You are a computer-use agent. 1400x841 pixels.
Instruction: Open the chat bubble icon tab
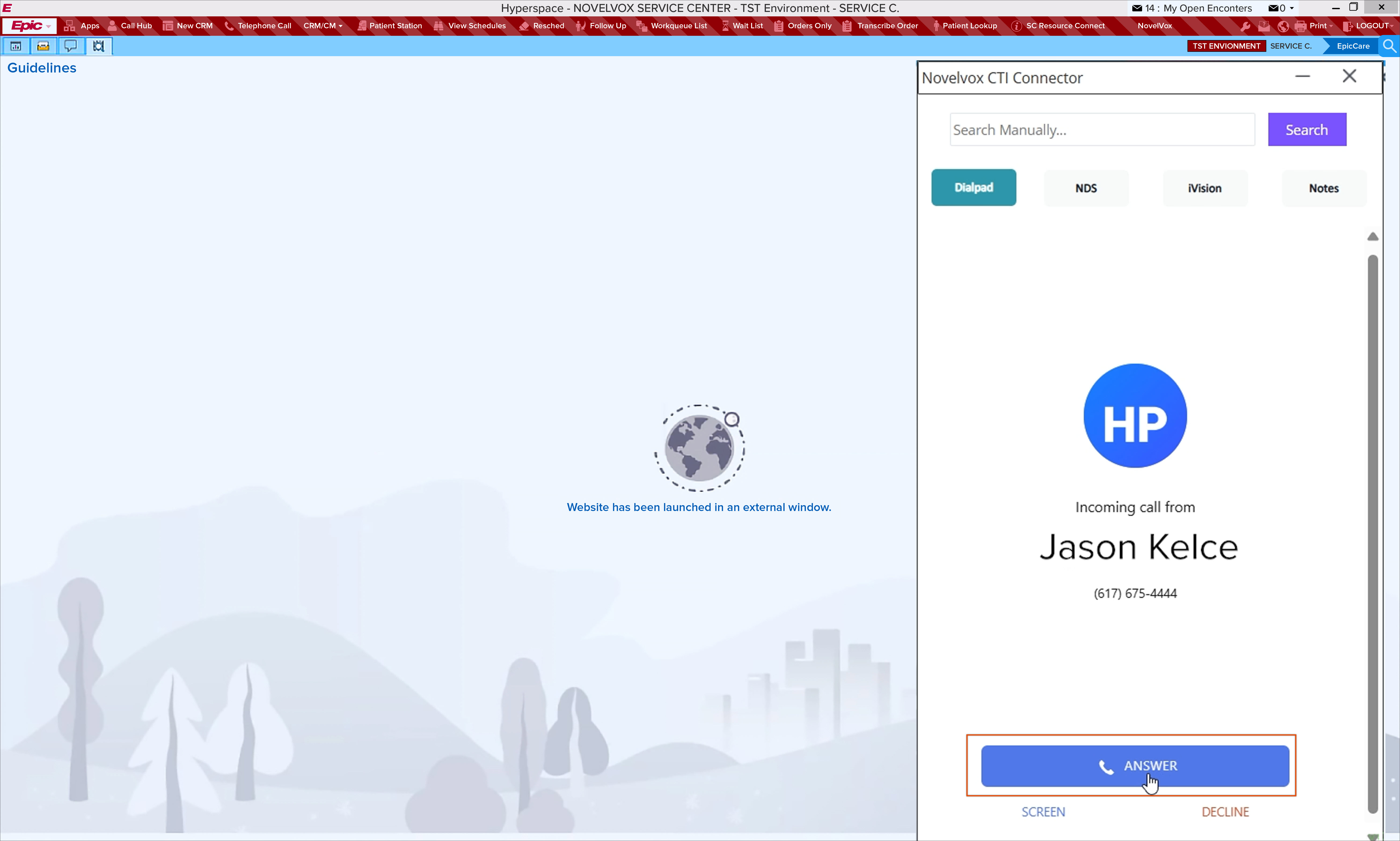[x=70, y=46]
